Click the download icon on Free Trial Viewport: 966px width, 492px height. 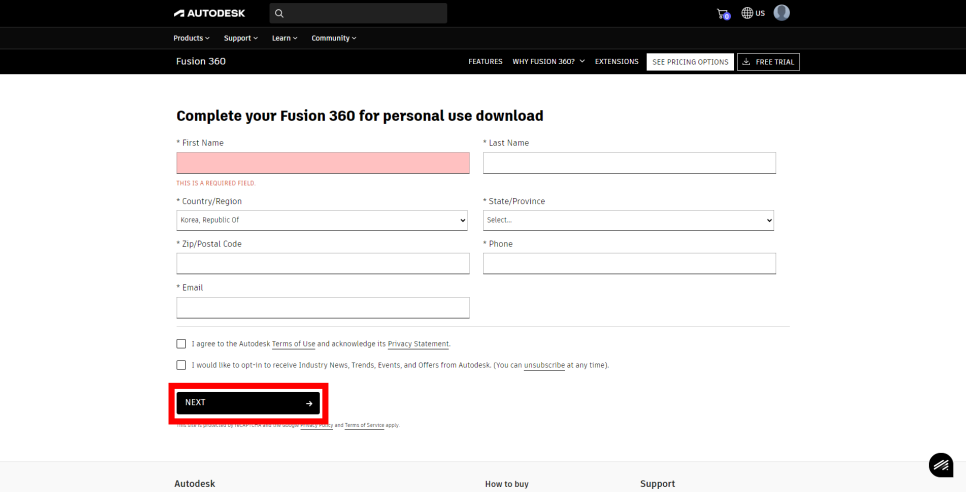click(746, 62)
